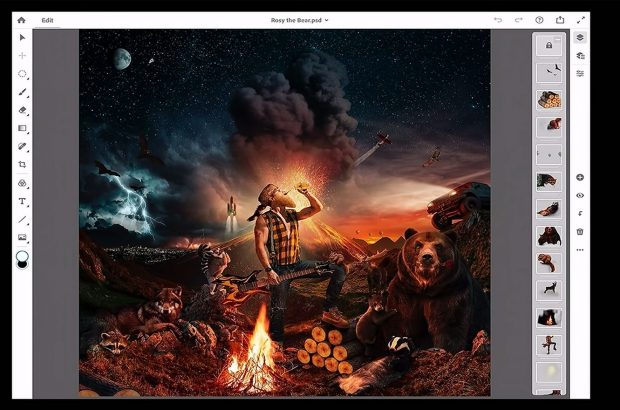Toggle selected layer visibility eye
The height and width of the screenshot is (410, 620).
click(x=580, y=195)
